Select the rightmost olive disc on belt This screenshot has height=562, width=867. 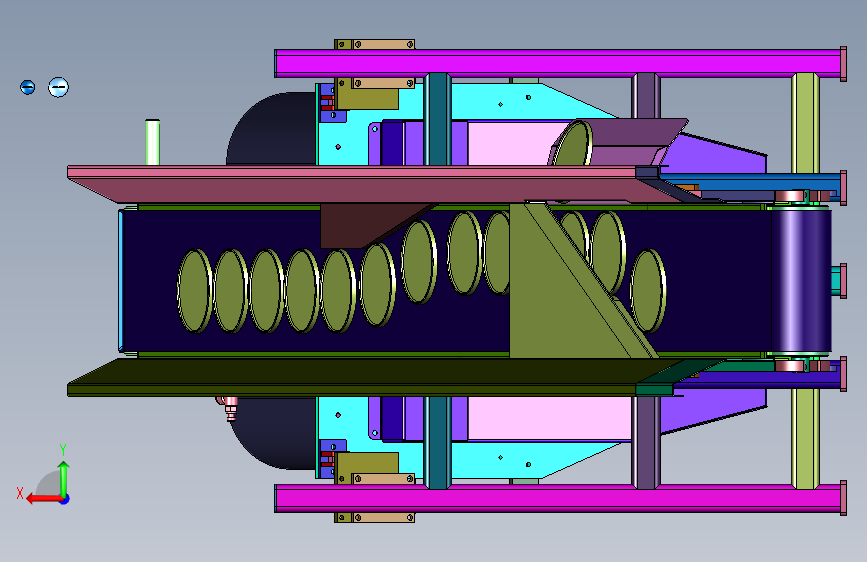pyautogui.click(x=648, y=291)
